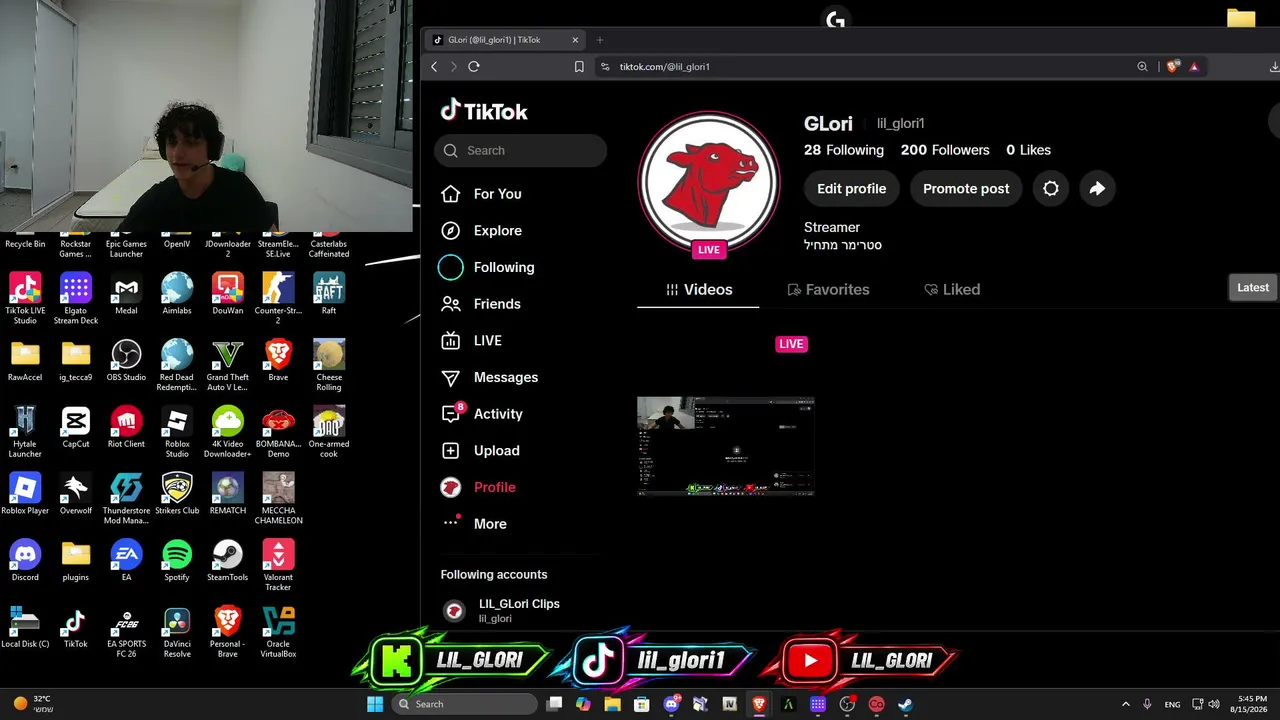The width and height of the screenshot is (1280, 720).
Task: Show hidden system tray icons
Action: pyautogui.click(x=1125, y=704)
